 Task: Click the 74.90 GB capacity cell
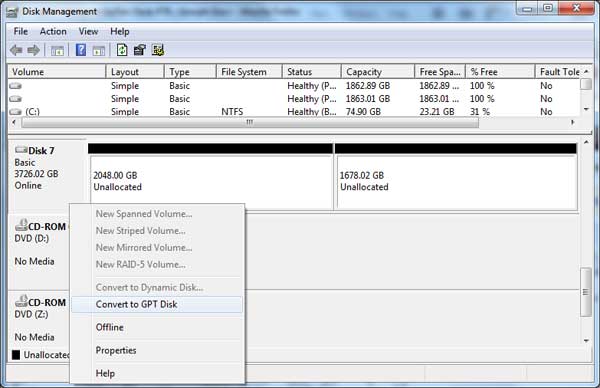[x=363, y=112]
